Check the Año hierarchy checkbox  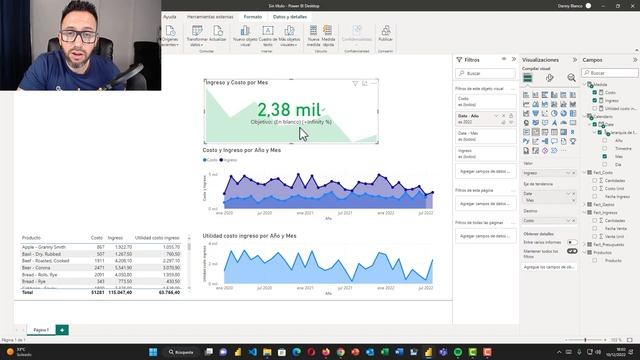(604, 140)
